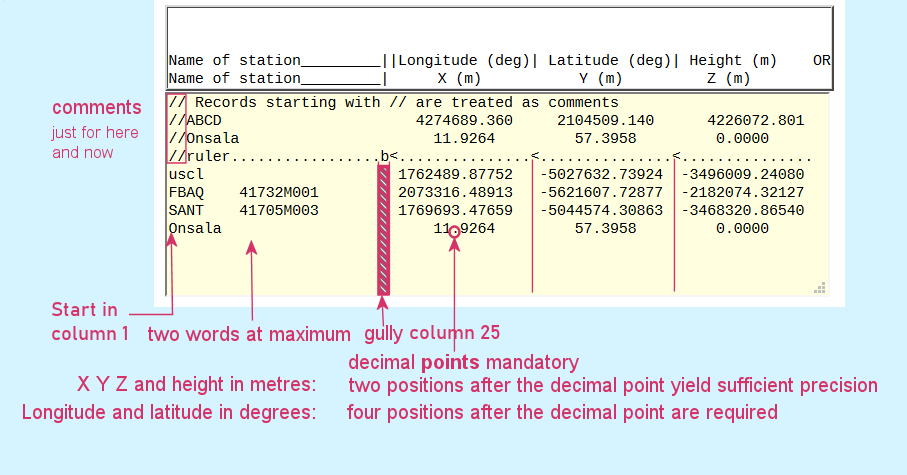Click Z value -2182074.32127 for FBAQ
907x475 pixels.
point(743,192)
